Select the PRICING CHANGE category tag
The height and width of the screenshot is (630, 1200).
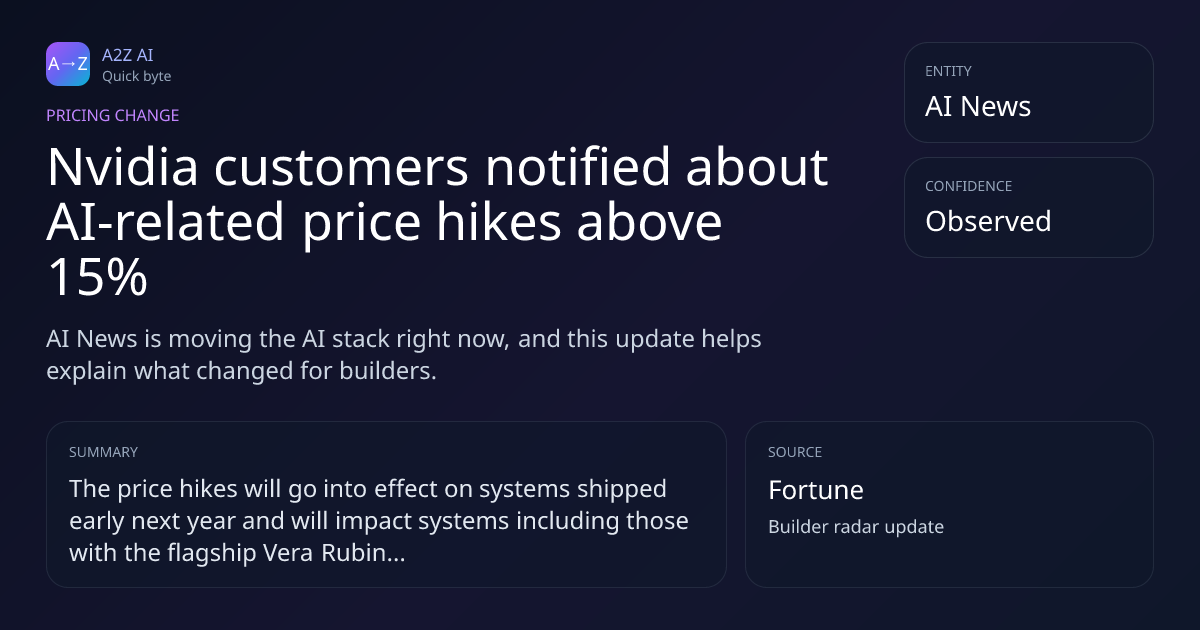[x=113, y=115]
